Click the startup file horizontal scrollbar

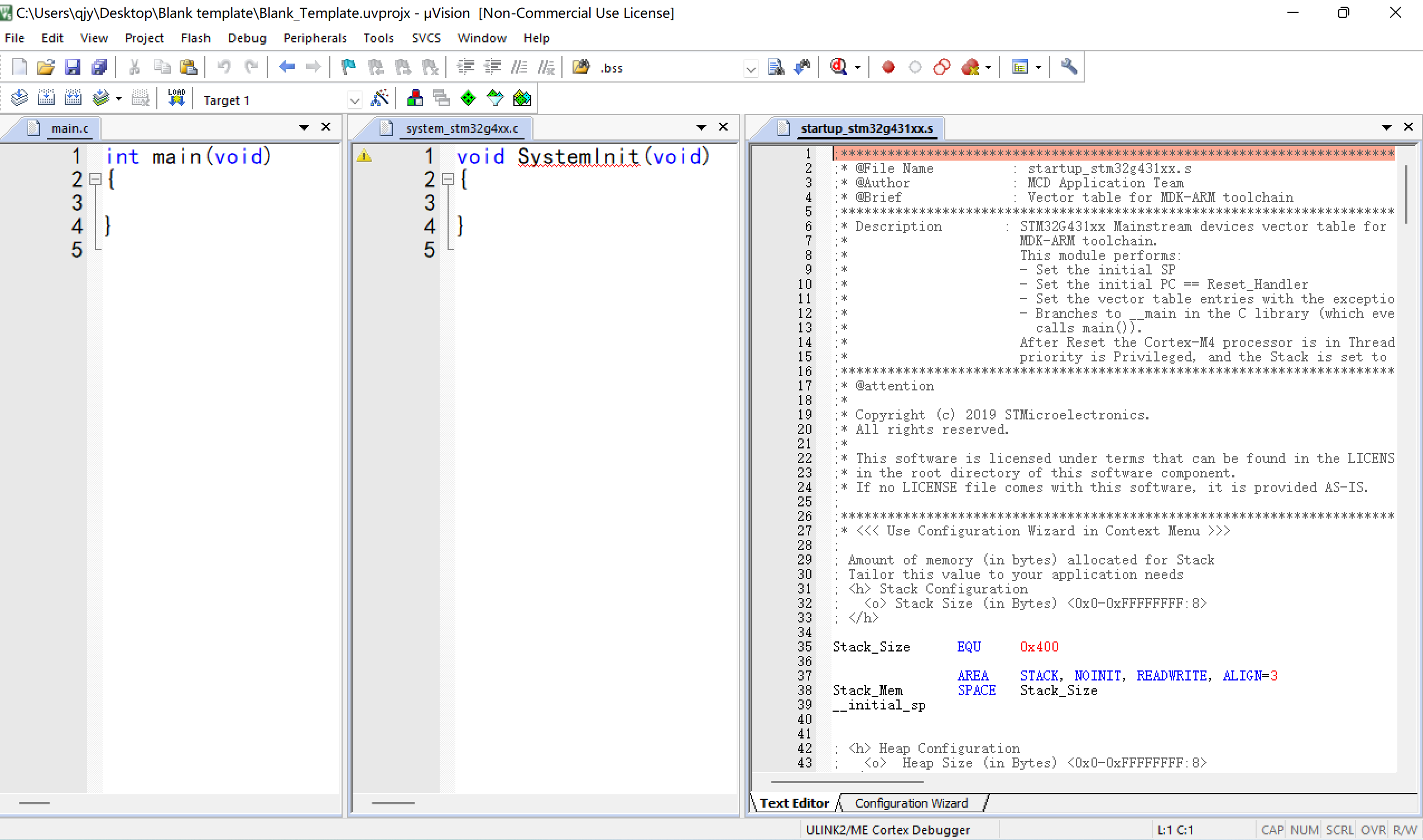point(847,781)
